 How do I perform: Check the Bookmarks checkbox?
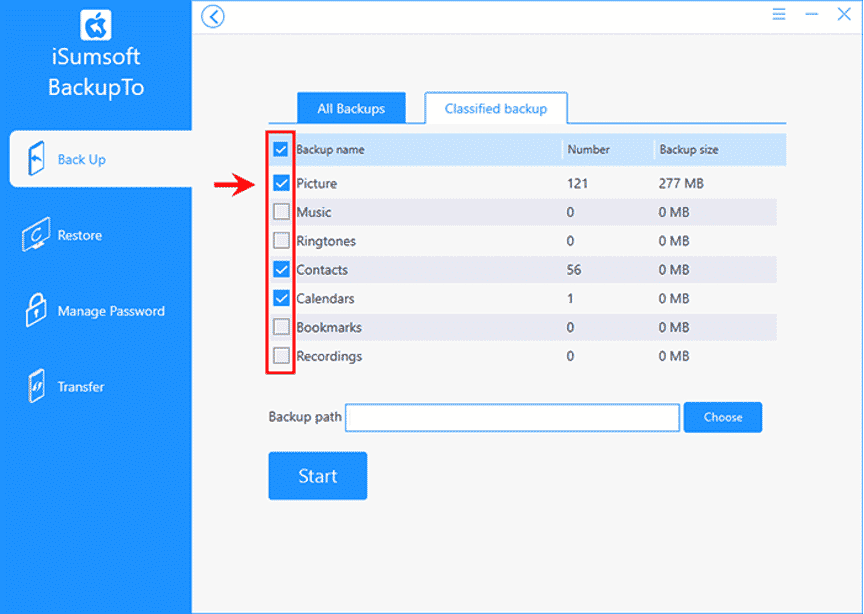click(281, 327)
